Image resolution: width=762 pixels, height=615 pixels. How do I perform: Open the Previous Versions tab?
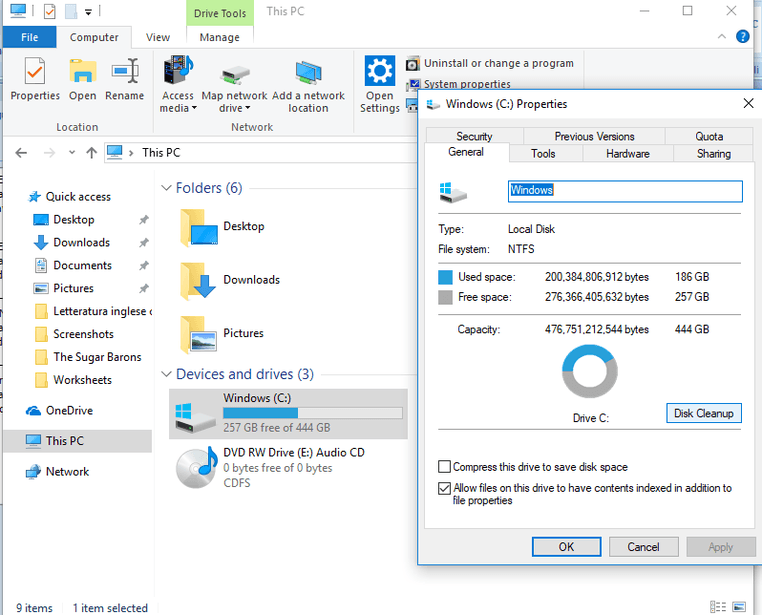point(594,136)
